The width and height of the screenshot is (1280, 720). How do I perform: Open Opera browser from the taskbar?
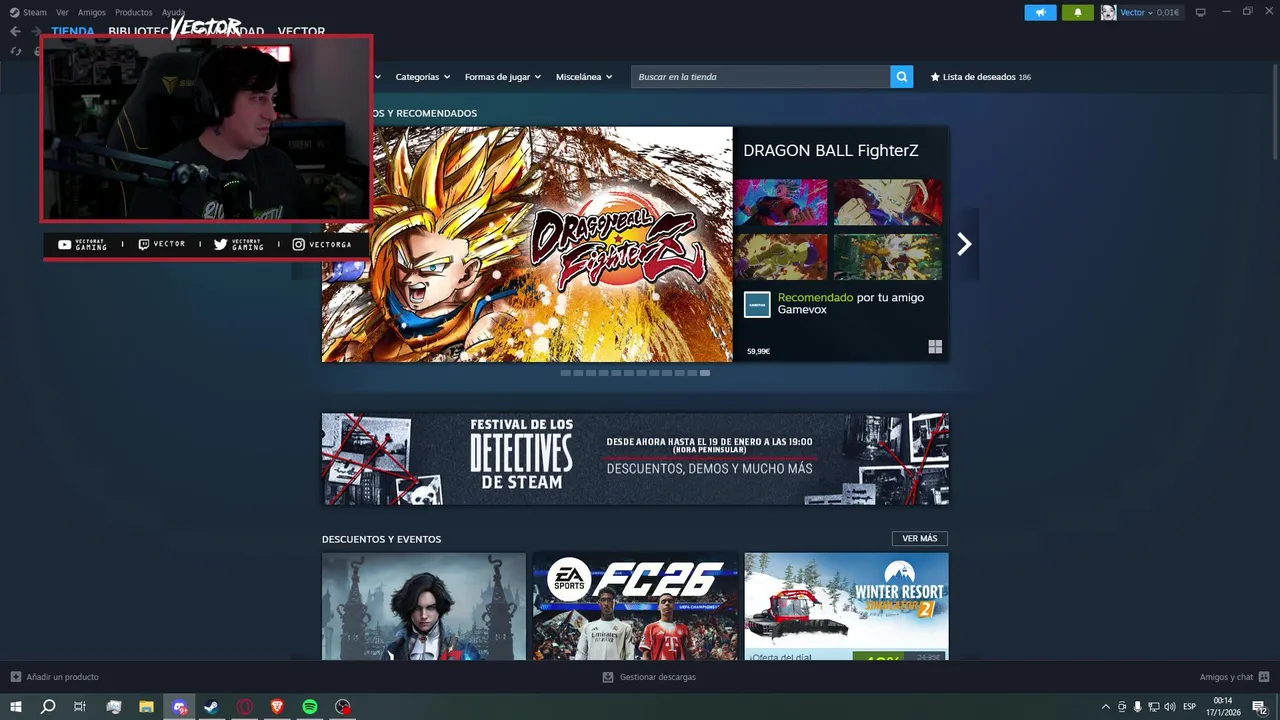point(244,707)
